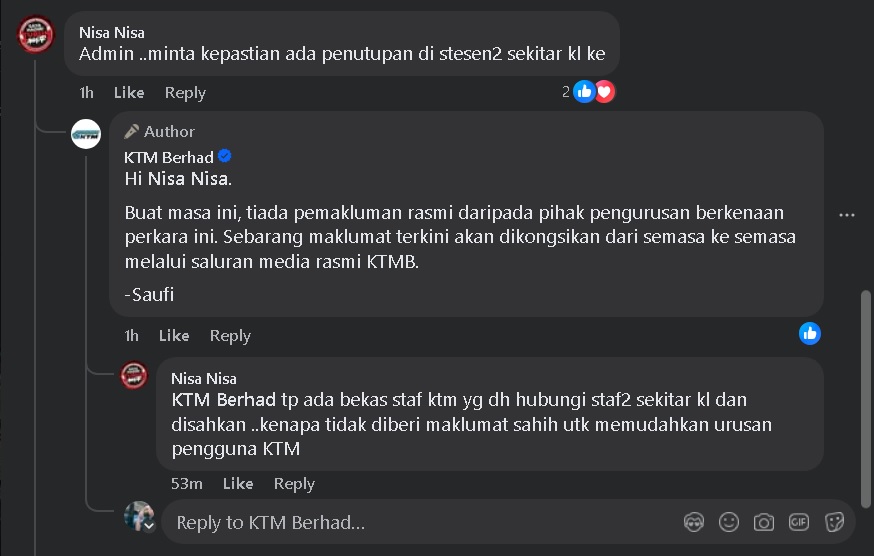
Task: Click the verified badge next to KTM Berhad
Action: click(225, 157)
